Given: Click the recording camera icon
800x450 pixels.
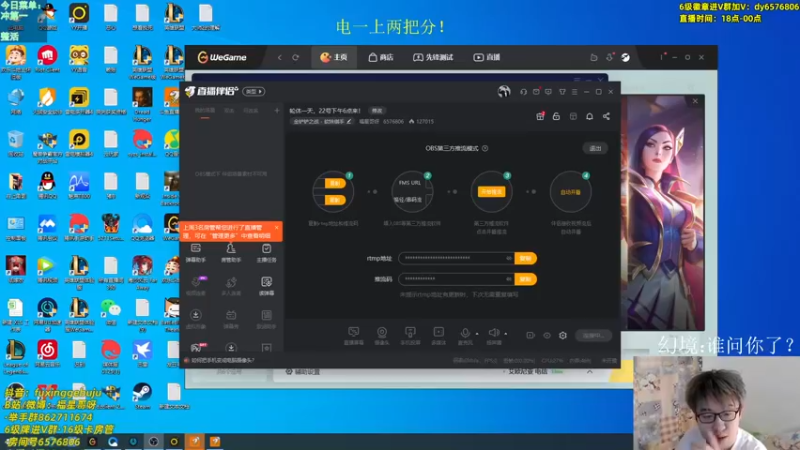Looking at the screenshot, I should click(531, 335).
